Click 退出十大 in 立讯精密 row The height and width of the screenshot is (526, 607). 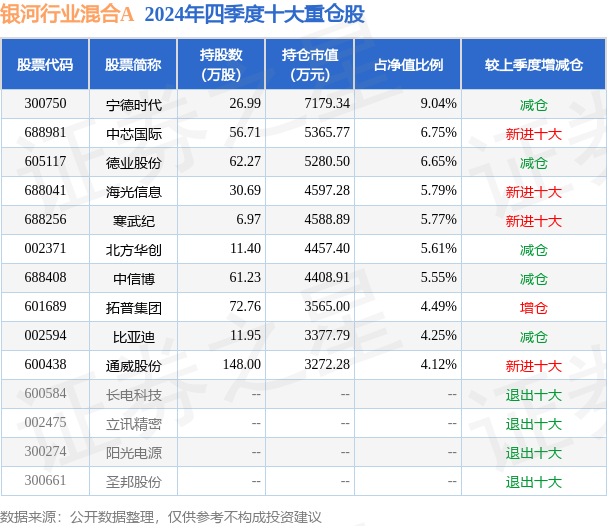[x=533, y=424]
